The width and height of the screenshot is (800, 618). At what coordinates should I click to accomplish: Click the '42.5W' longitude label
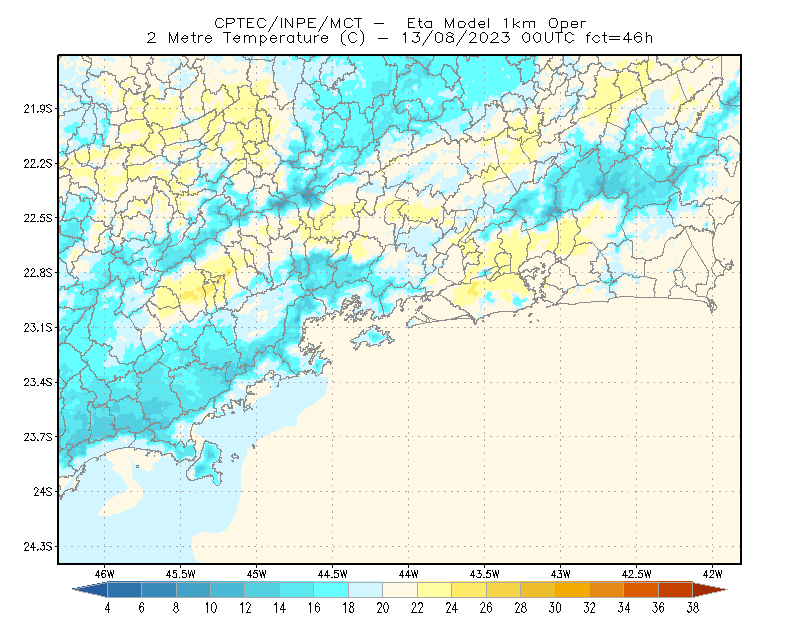pyautogui.click(x=637, y=574)
